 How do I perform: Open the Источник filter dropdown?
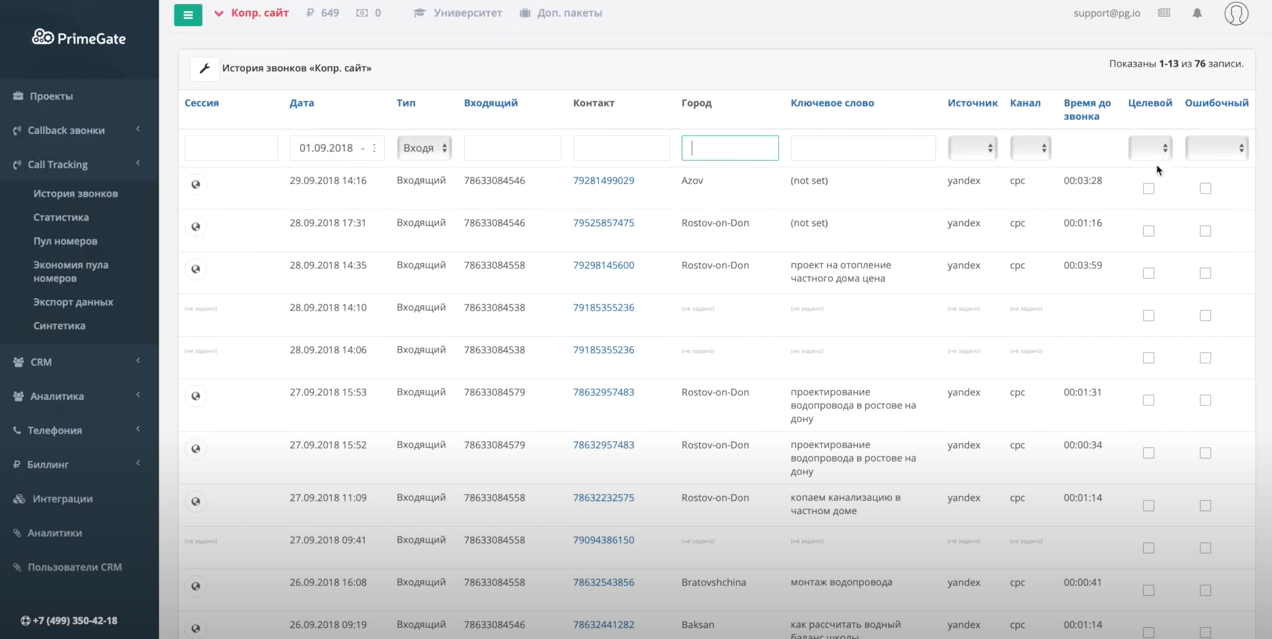pos(972,148)
